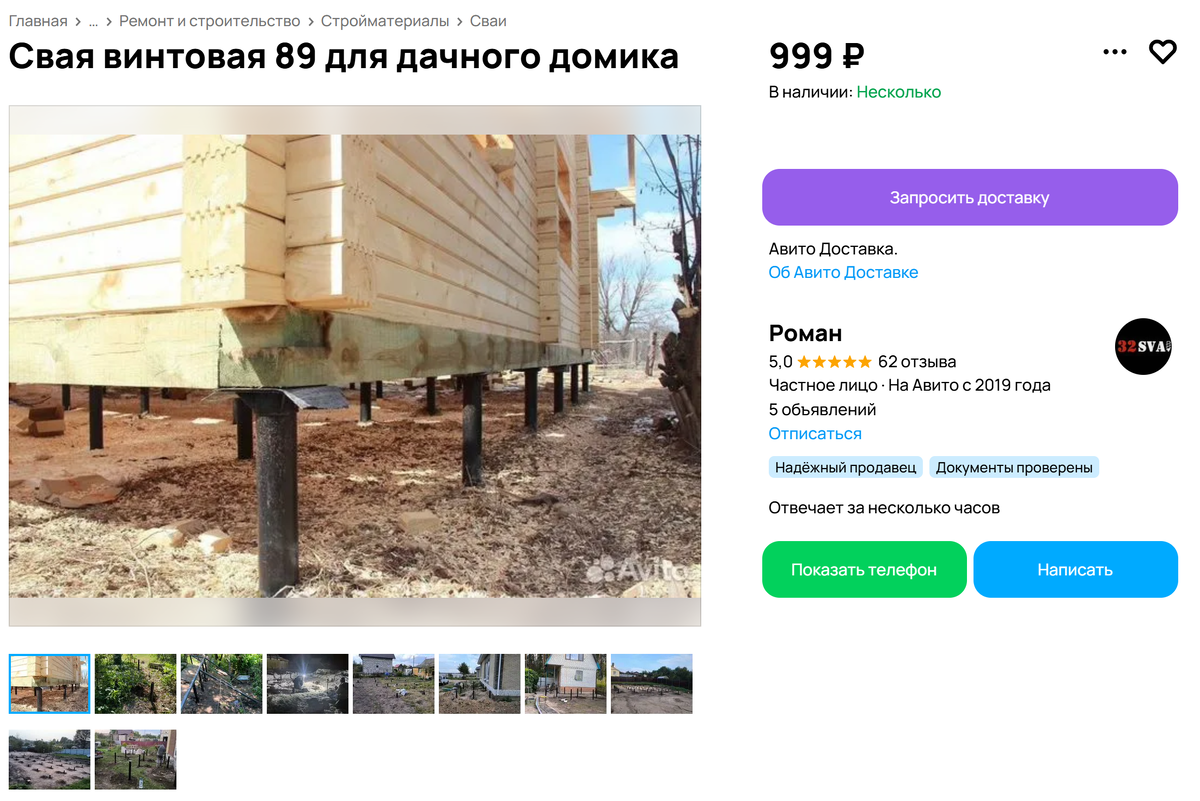This screenshot has height=801, width=1200.
Task: Select second thumbnail with green garden piles
Action: click(136, 684)
